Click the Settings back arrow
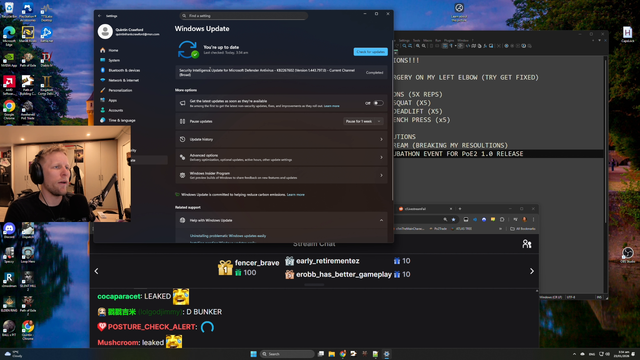Screen dimensions: 640x360 [x=100, y=16]
